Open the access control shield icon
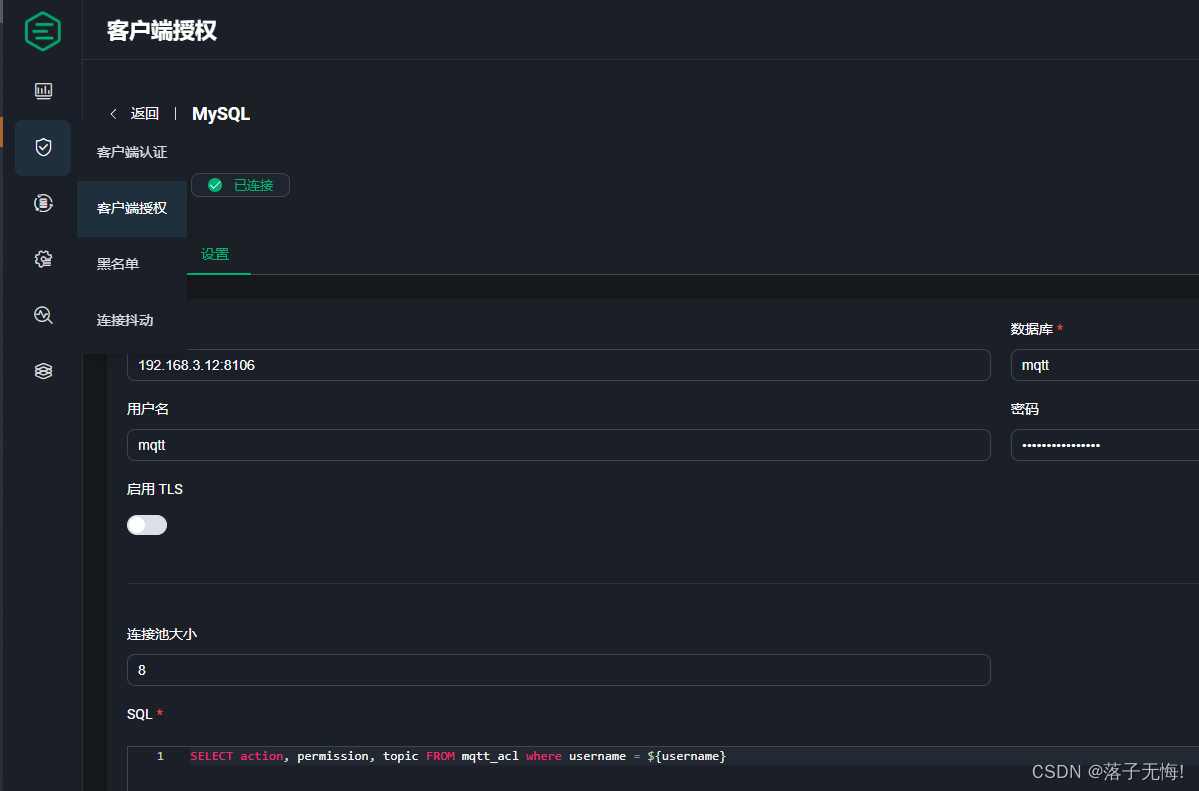This screenshot has width=1199, height=791. pos(44,147)
